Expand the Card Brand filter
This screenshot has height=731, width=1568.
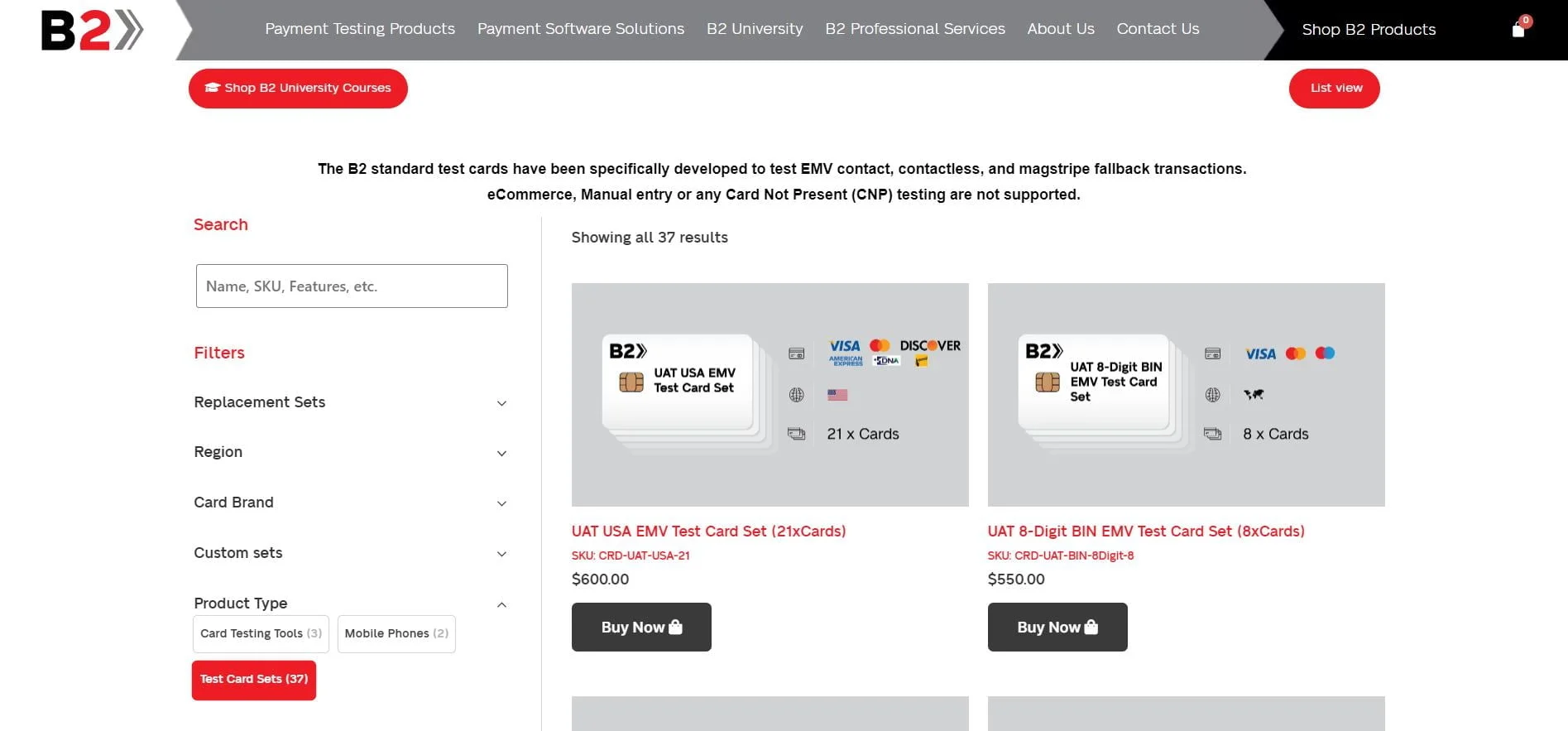pyautogui.click(x=351, y=503)
